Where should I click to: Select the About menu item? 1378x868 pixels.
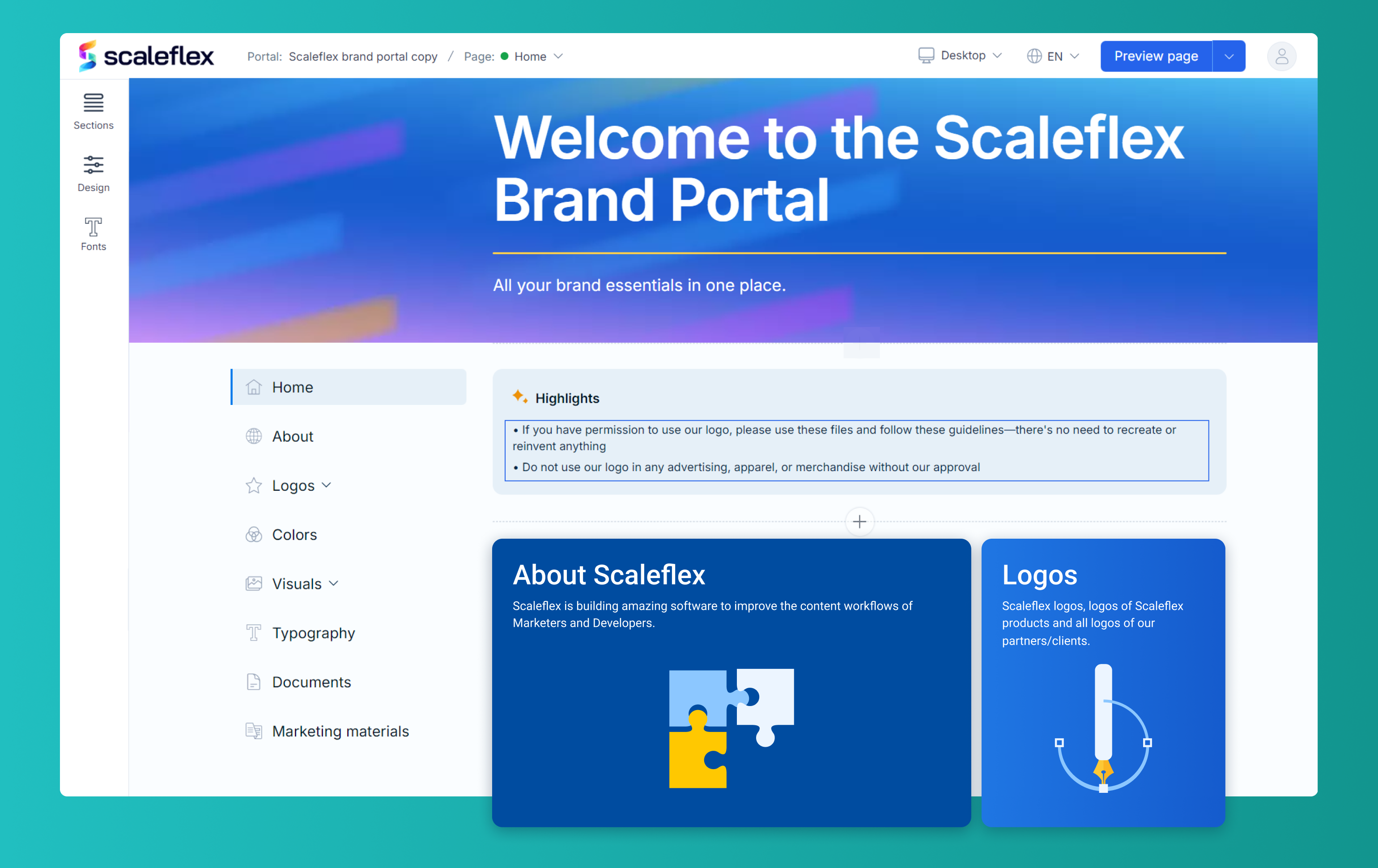pyautogui.click(x=293, y=436)
